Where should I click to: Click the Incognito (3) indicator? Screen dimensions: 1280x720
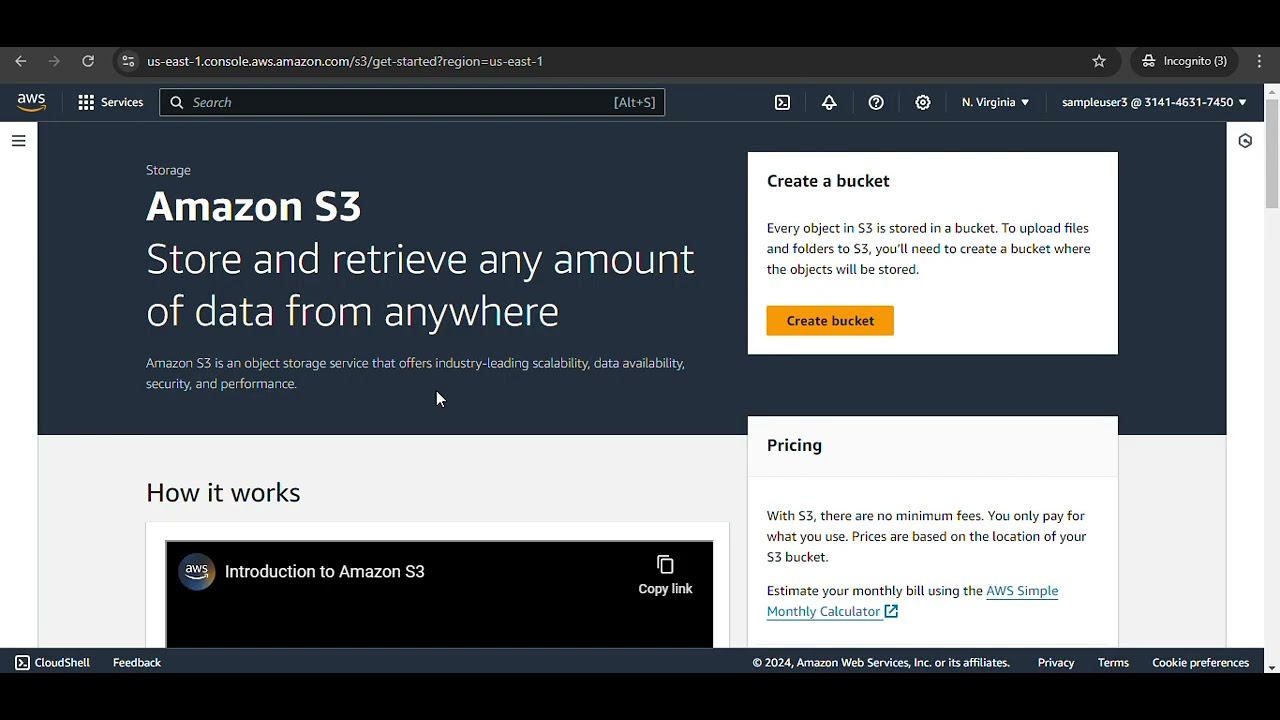pyautogui.click(x=1184, y=61)
